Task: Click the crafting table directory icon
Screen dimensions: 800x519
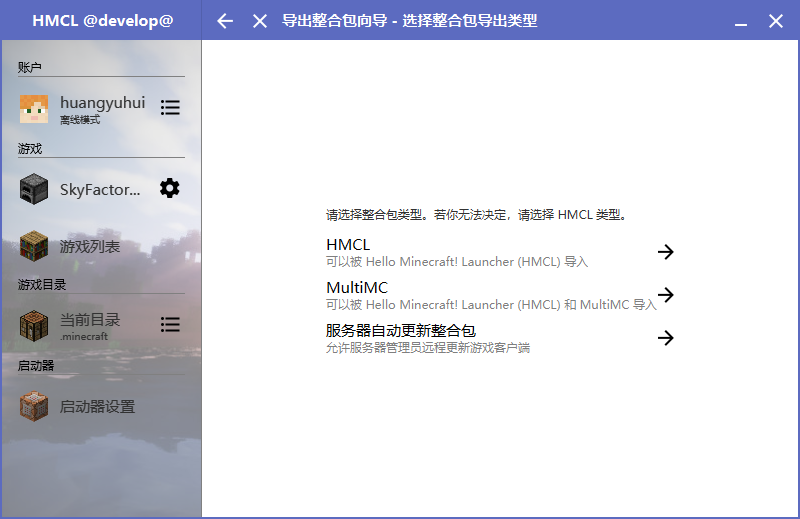Action: (x=34, y=326)
